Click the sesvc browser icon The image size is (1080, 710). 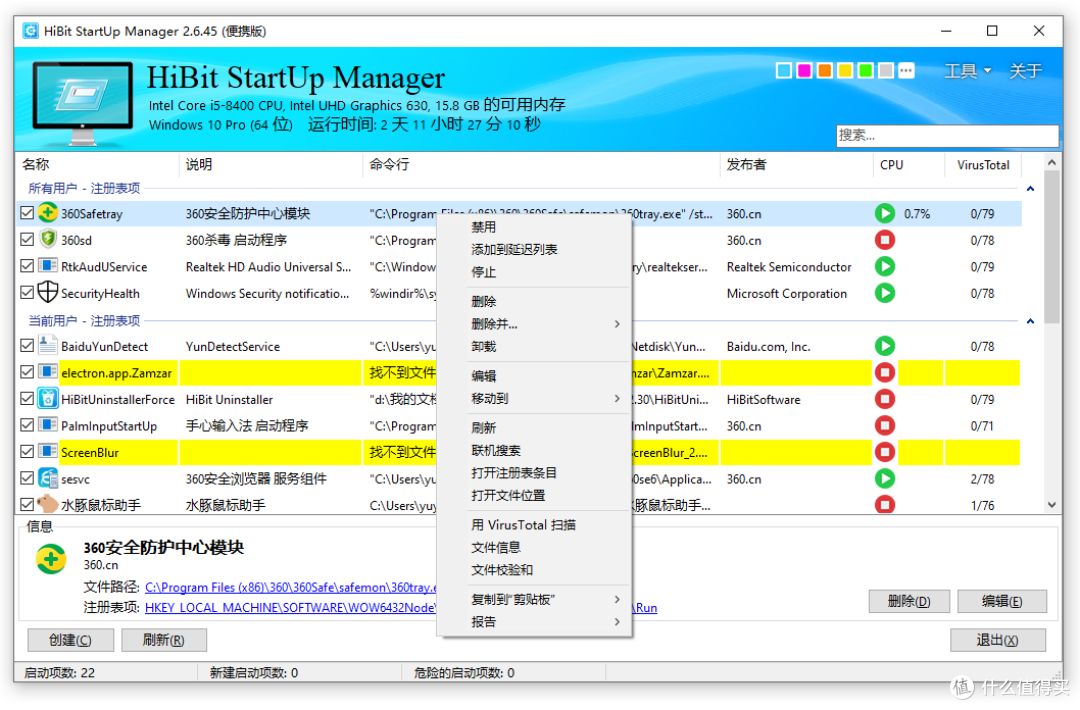tap(48, 479)
